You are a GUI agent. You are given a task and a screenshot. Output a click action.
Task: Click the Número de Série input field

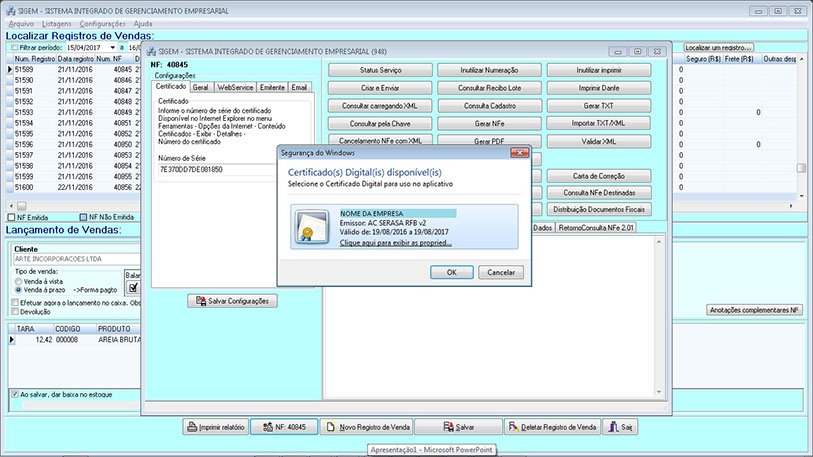tap(230, 171)
